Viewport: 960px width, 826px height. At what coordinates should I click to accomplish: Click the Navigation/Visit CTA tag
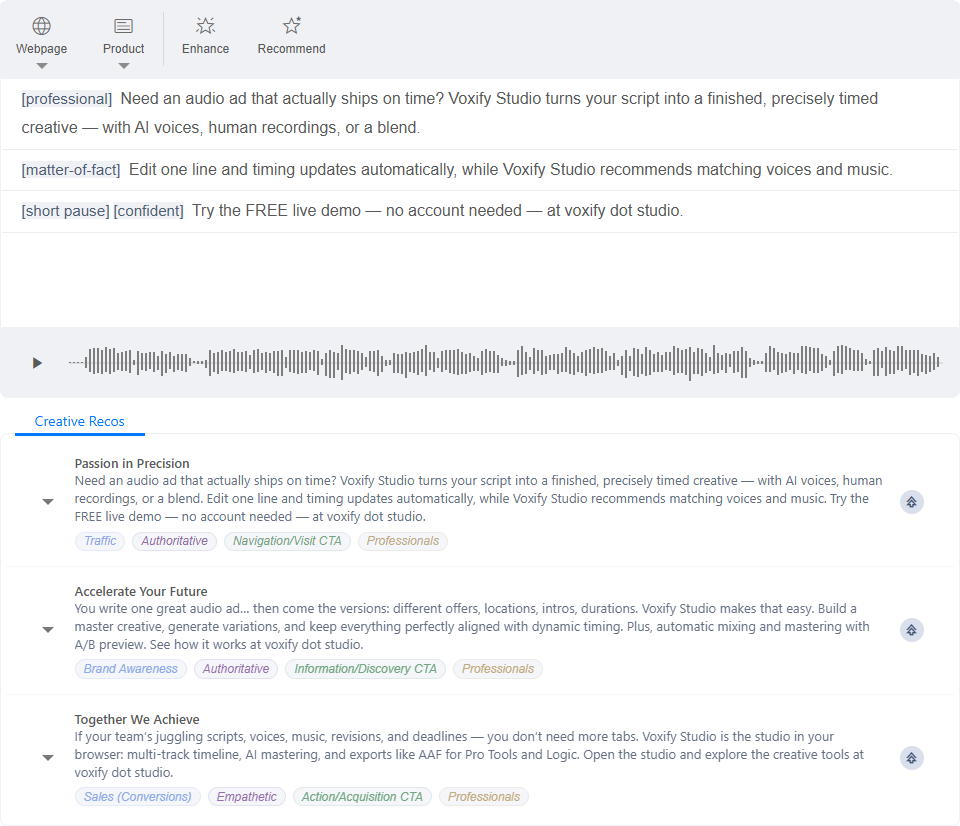coord(287,541)
